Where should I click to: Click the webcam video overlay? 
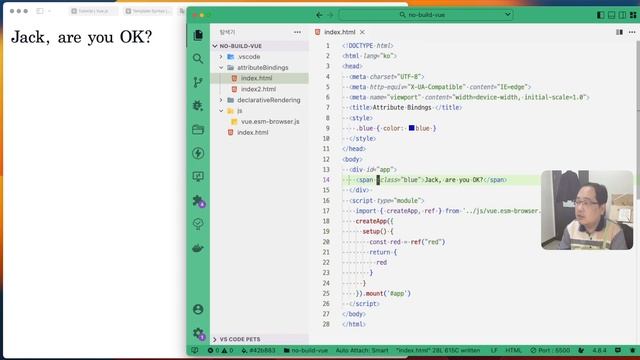point(587,210)
